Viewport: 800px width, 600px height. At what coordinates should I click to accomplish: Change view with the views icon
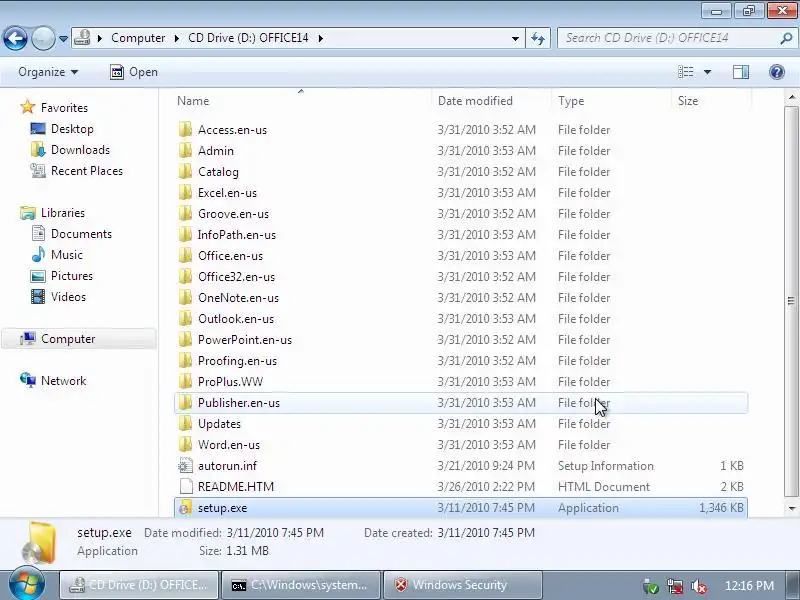pyautogui.click(x=685, y=72)
